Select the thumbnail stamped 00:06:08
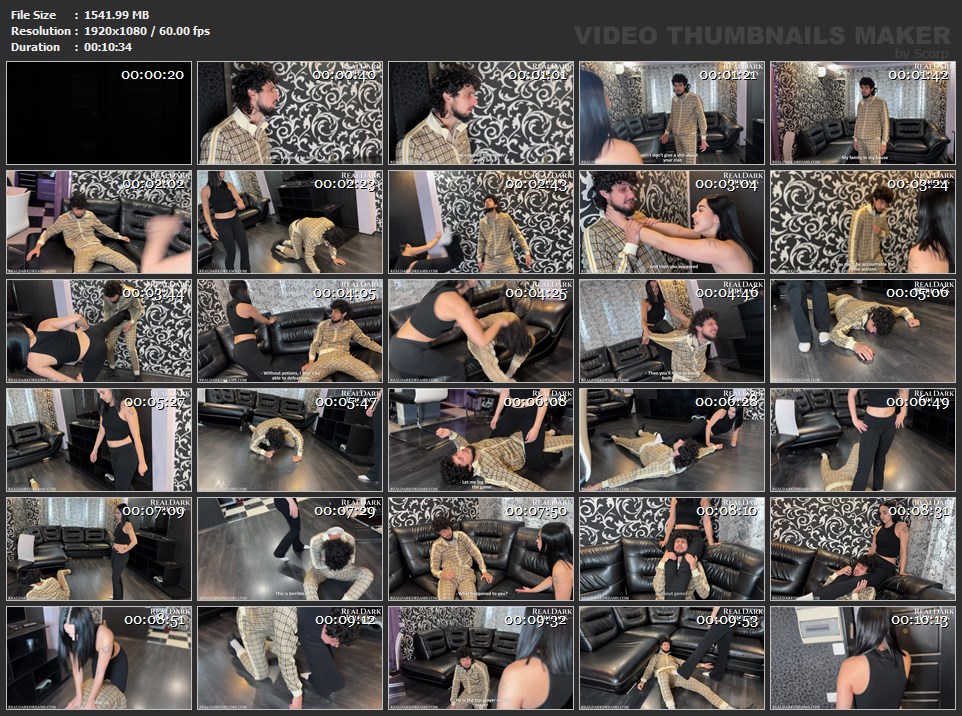The height and width of the screenshot is (716, 962). click(480, 440)
